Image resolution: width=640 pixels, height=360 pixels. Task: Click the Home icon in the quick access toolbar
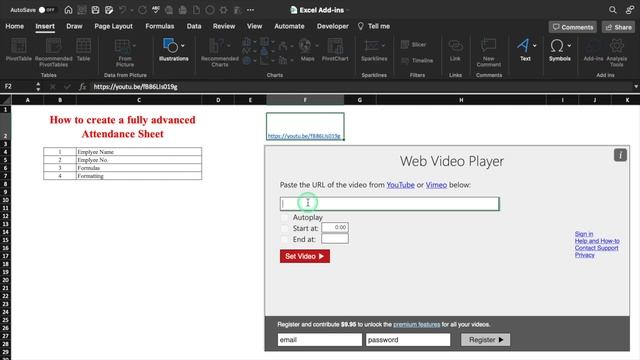point(68,10)
